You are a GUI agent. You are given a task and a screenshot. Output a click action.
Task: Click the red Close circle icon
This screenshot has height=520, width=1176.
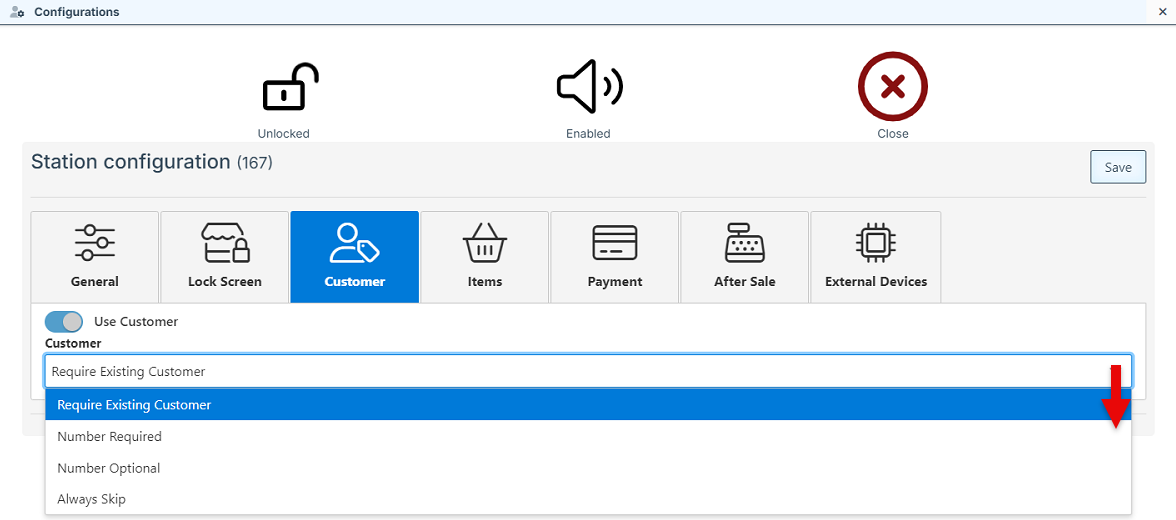coord(892,87)
